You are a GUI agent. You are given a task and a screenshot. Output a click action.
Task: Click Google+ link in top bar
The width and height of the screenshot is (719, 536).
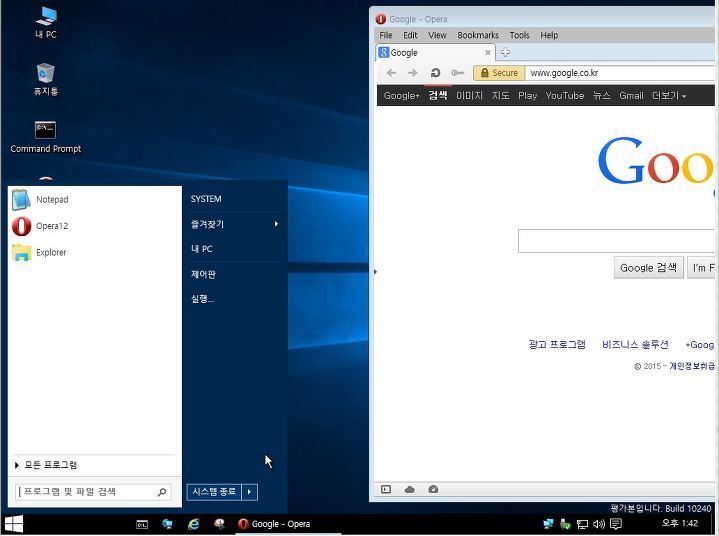tap(401, 96)
